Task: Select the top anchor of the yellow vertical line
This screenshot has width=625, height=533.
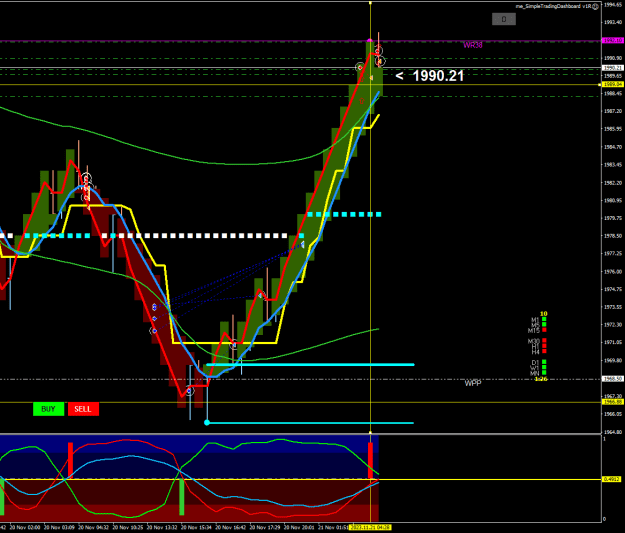Action: click(x=370, y=3)
